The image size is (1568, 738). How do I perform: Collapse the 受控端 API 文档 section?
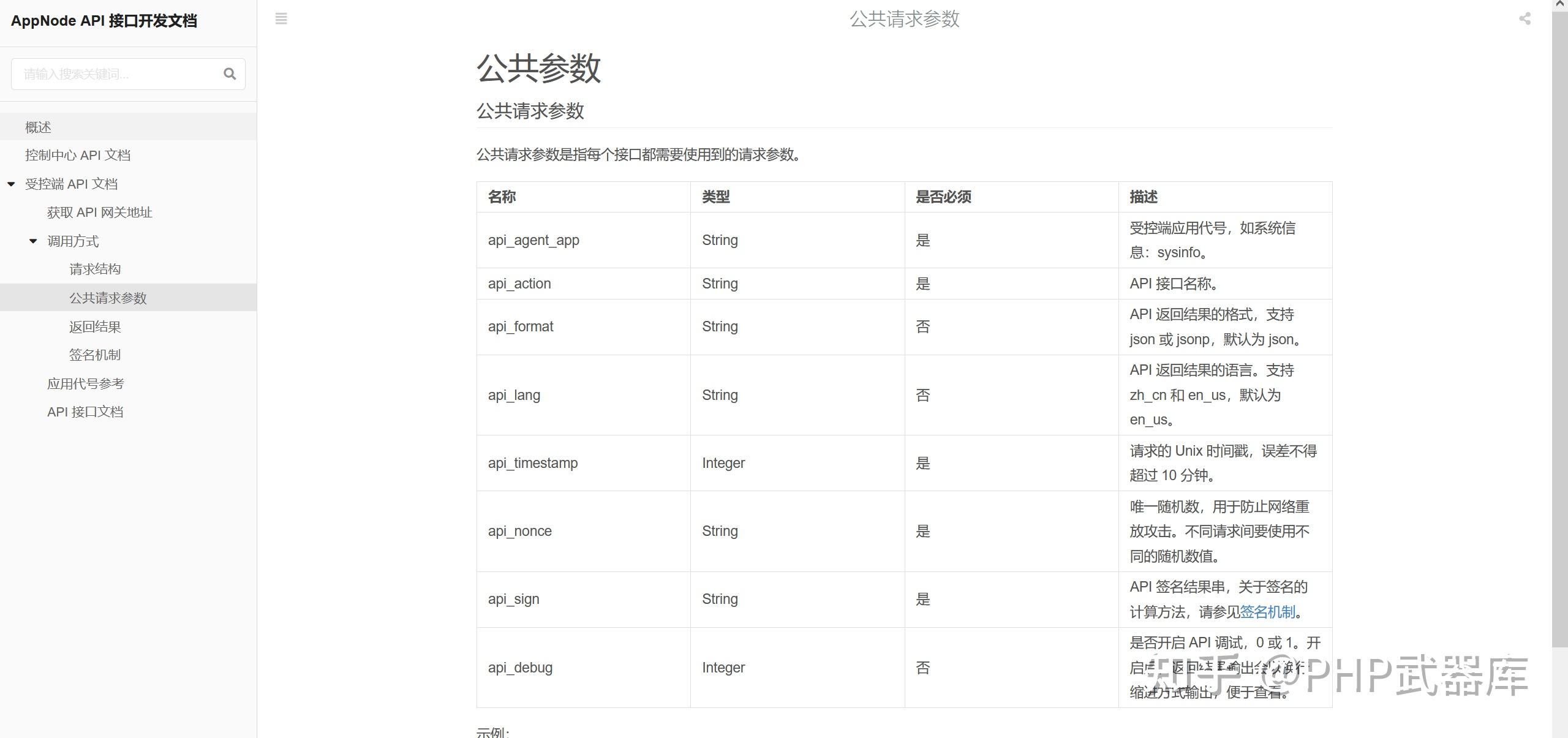(x=10, y=183)
